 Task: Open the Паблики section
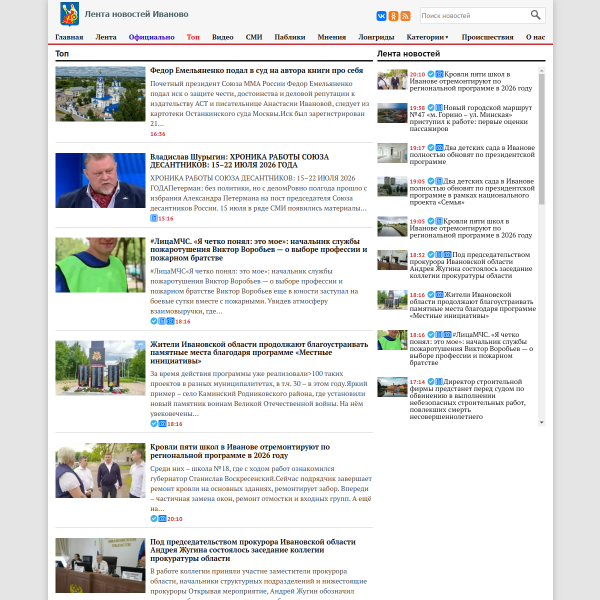[x=290, y=37]
